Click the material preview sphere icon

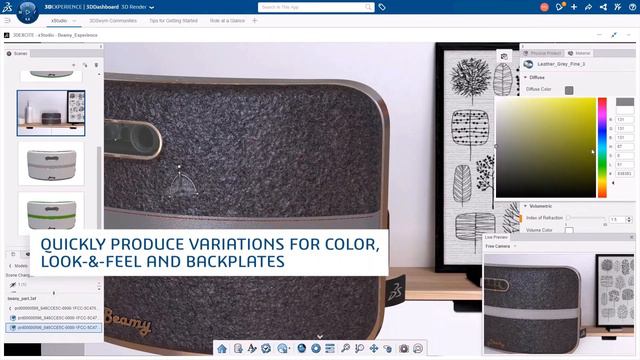[529, 64]
